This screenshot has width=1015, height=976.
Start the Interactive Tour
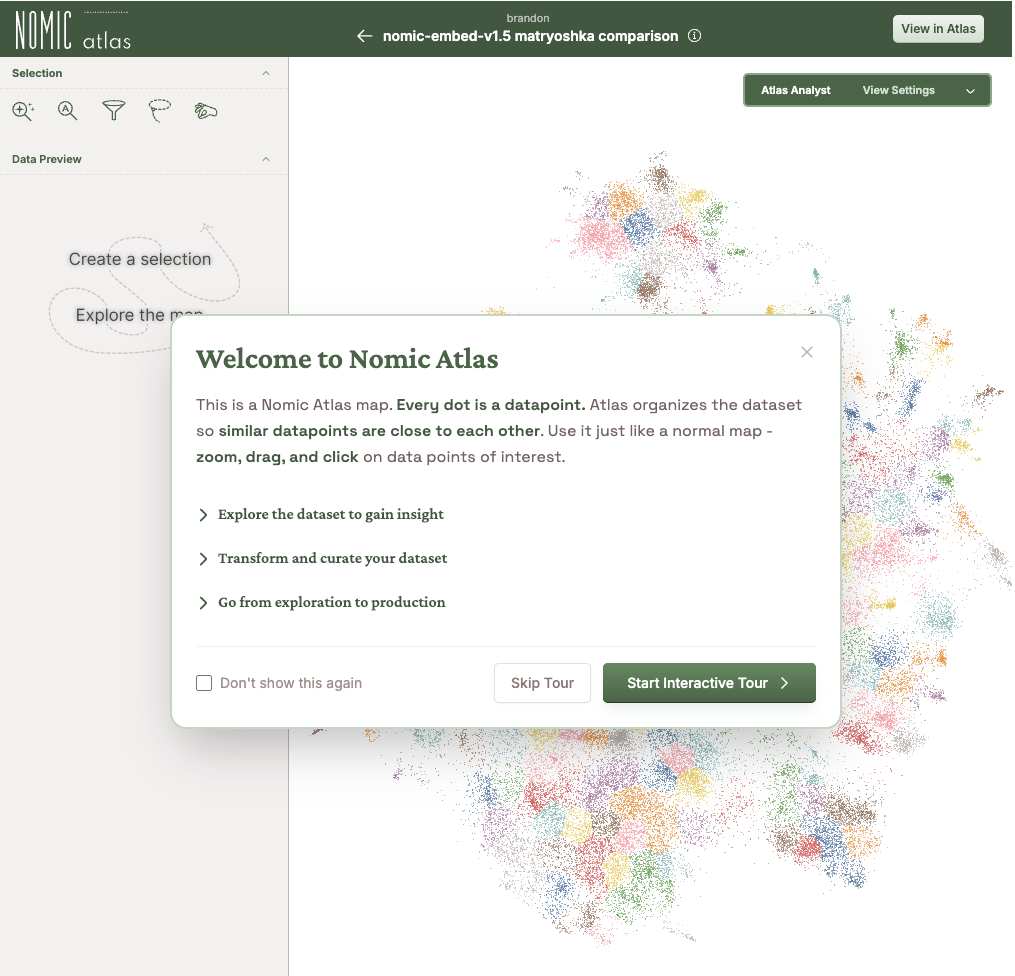709,683
